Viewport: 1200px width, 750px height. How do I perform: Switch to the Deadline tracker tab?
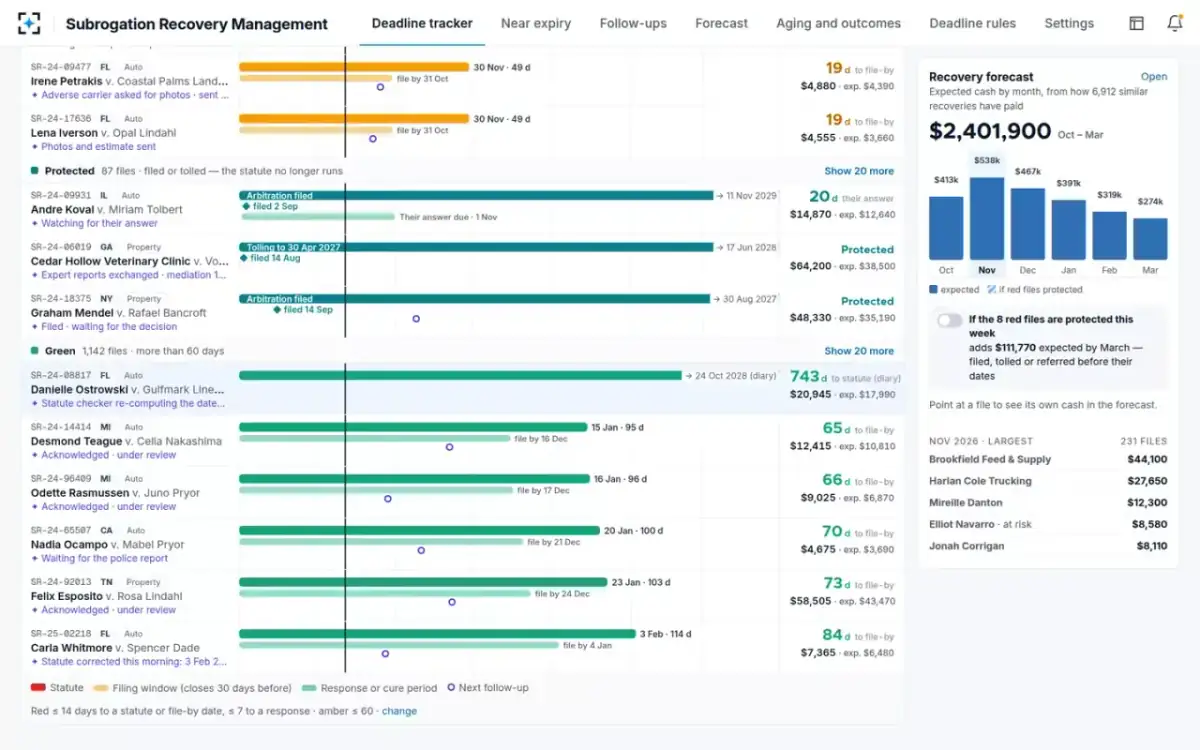point(422,23)
